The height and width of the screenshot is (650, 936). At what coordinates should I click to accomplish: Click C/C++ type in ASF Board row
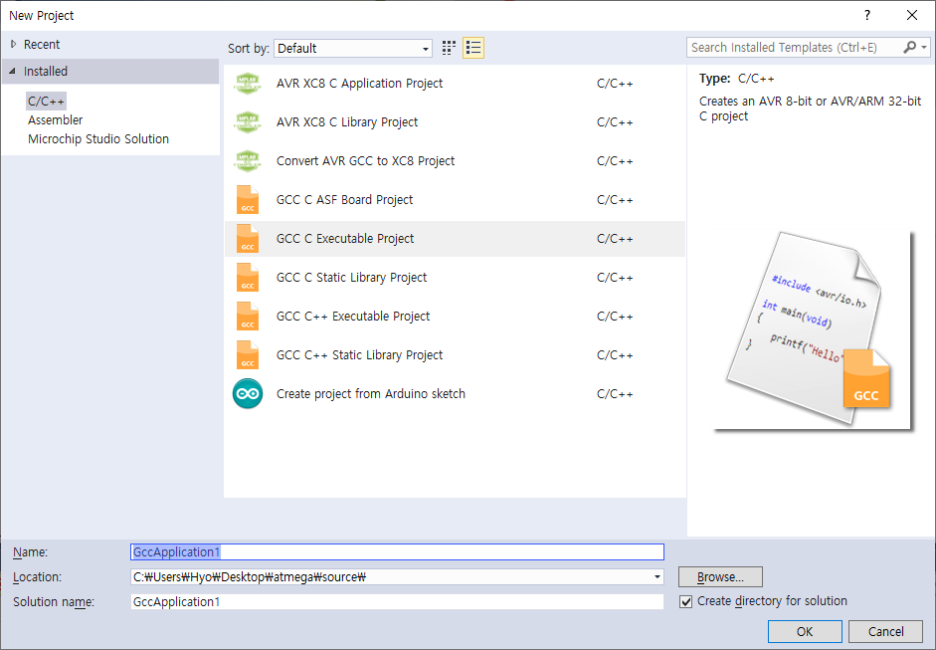pos(615,200)
